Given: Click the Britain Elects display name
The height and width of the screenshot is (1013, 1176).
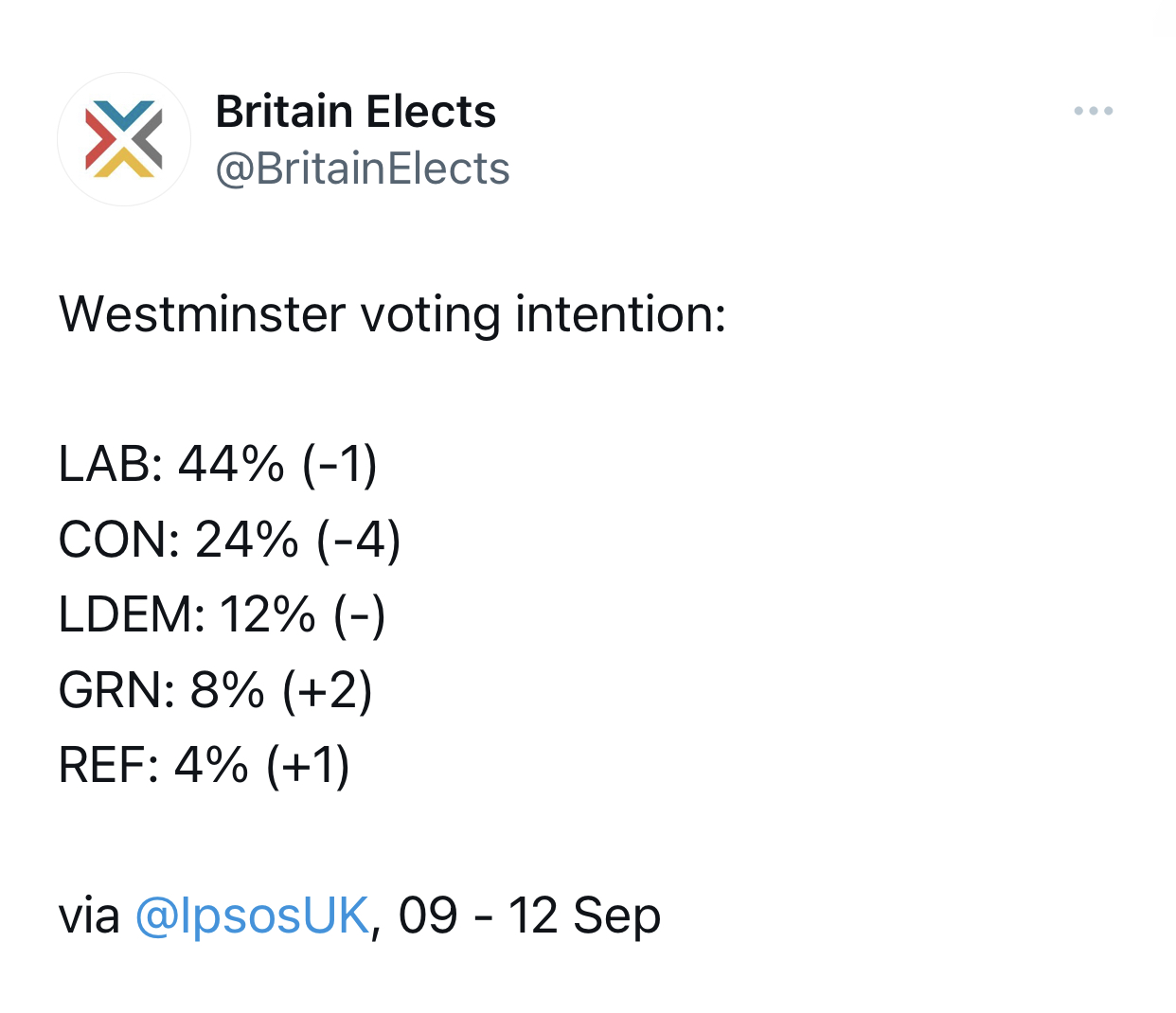Looking at the screenshot, I should (355, 112).
